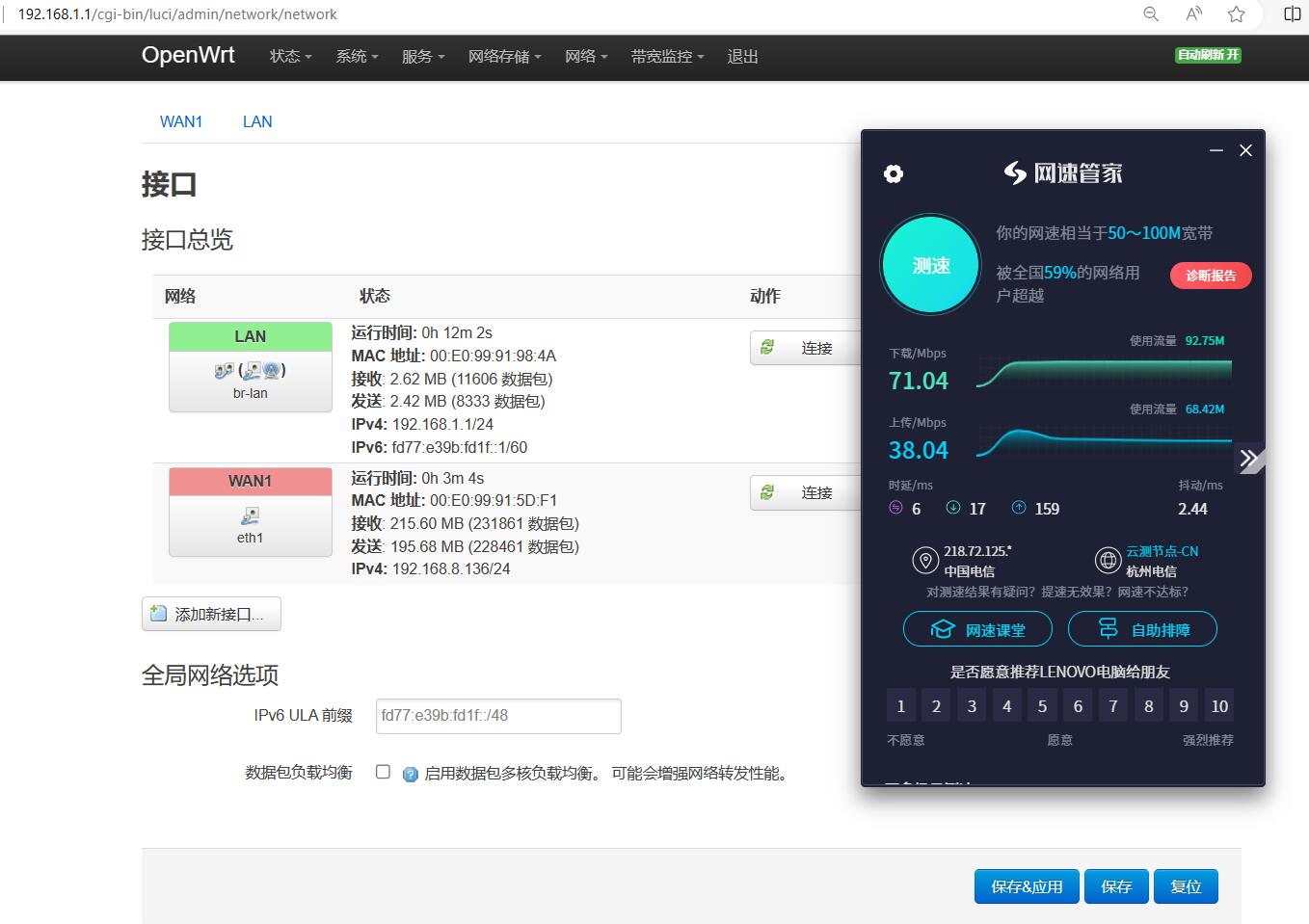Expand speed test panel with double arrow

pos(1249,459)
